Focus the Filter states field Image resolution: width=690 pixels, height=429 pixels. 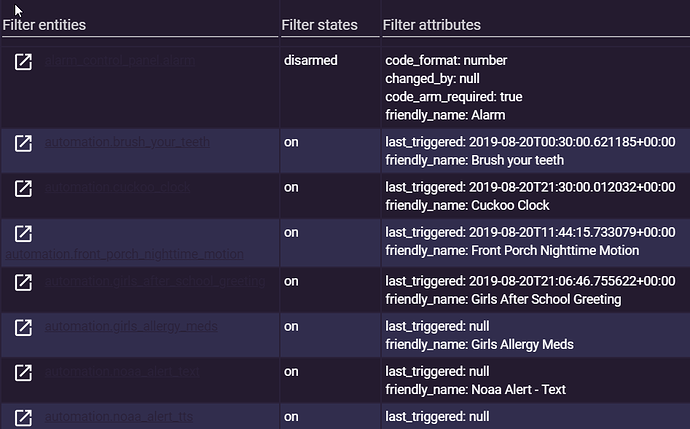(330, 26)
